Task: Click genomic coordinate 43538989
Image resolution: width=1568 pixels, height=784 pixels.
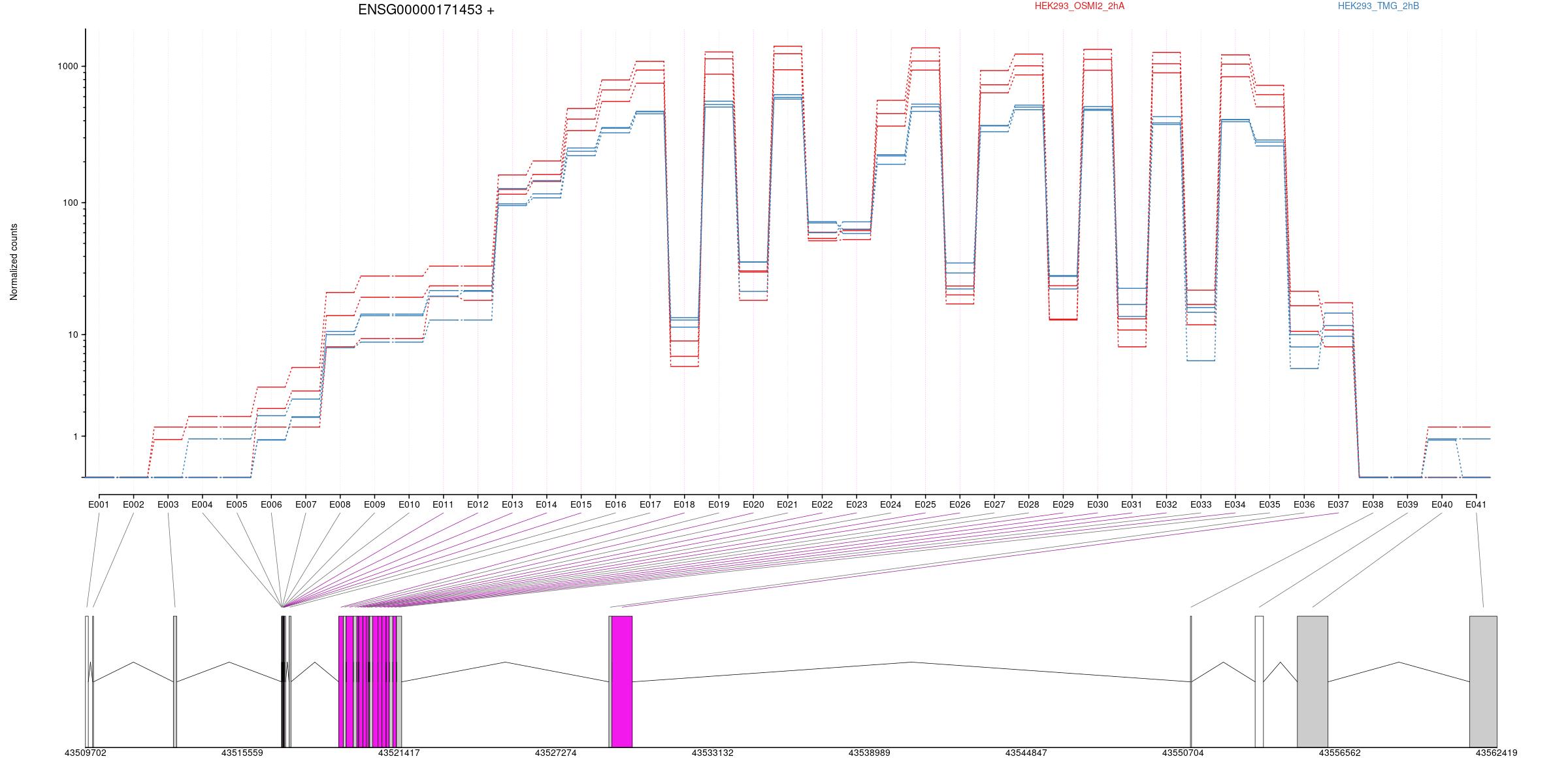Action: point(870,753)
